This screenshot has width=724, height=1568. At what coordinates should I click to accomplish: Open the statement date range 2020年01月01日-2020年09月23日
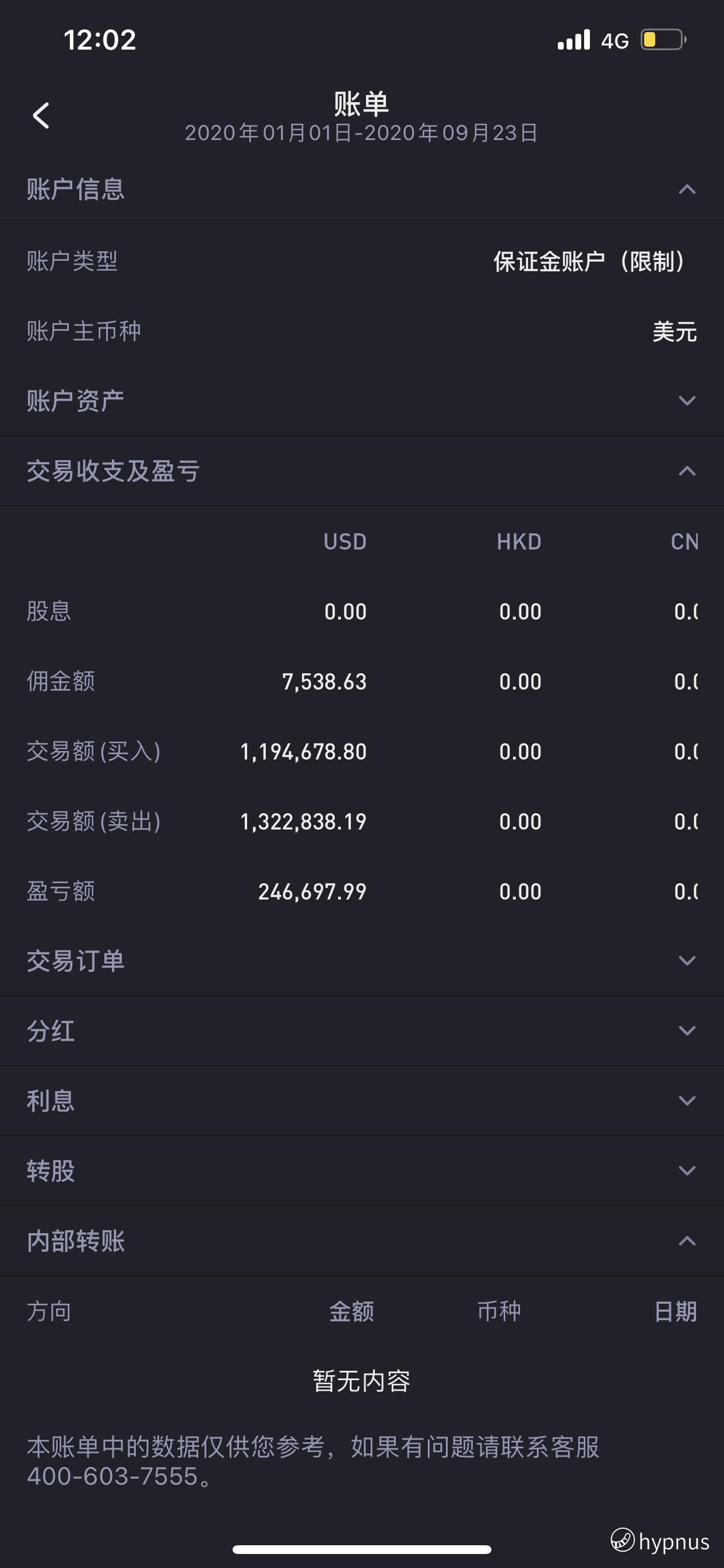point(361,132)
